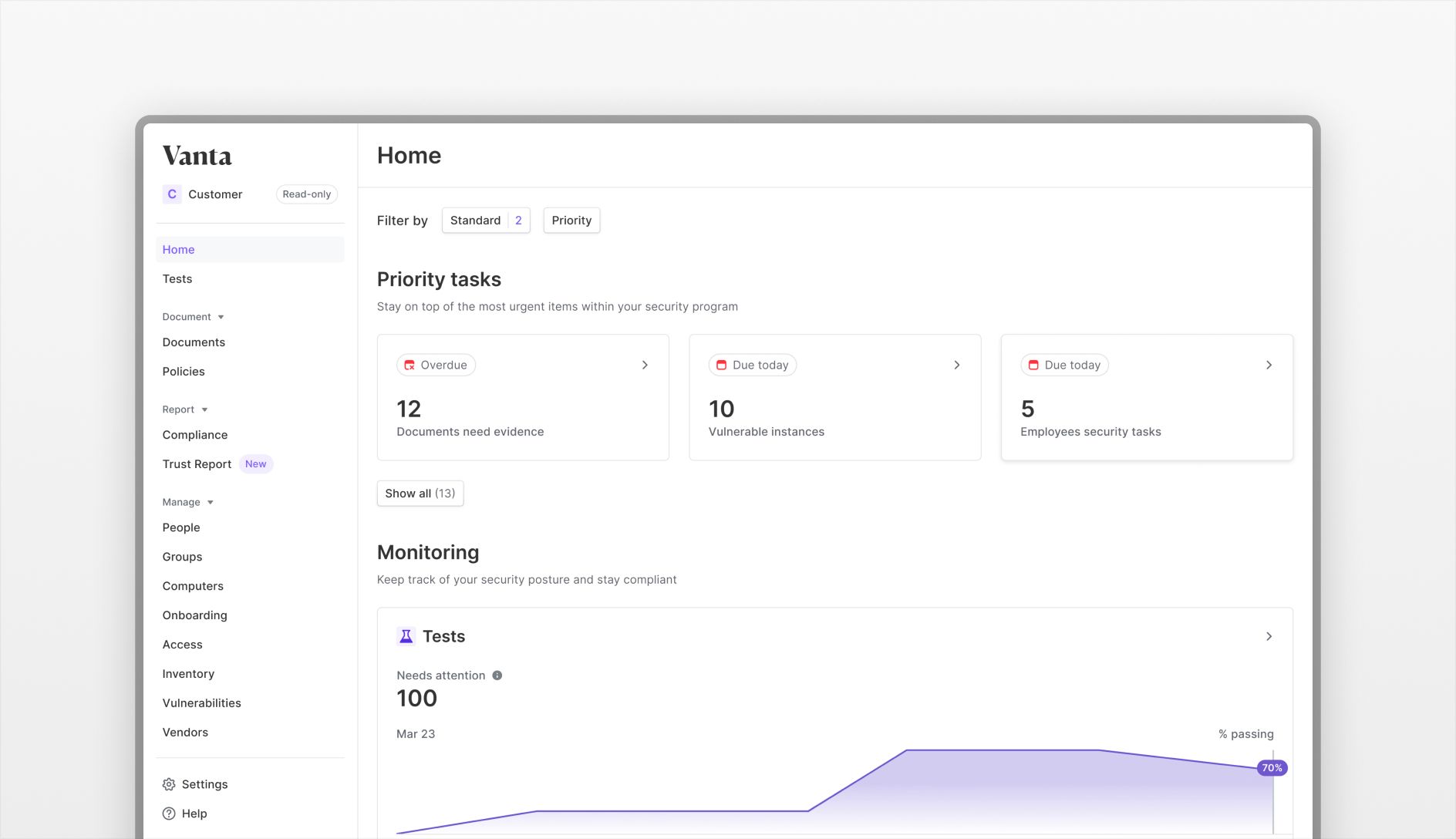
Task: Click the Mar 23 chart label
Action: (416, 734)
